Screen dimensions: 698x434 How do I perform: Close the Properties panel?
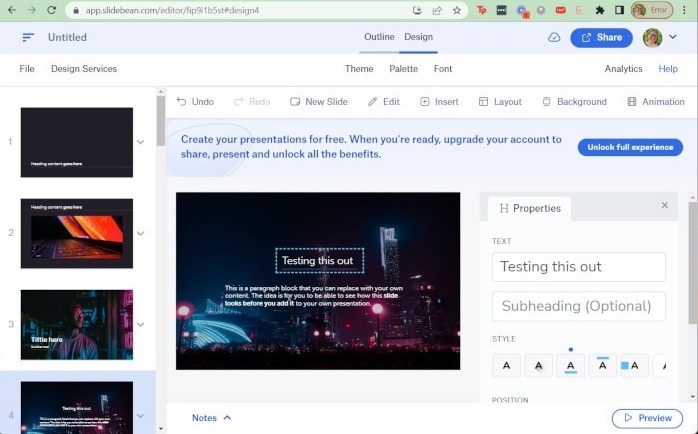(665, 205)
